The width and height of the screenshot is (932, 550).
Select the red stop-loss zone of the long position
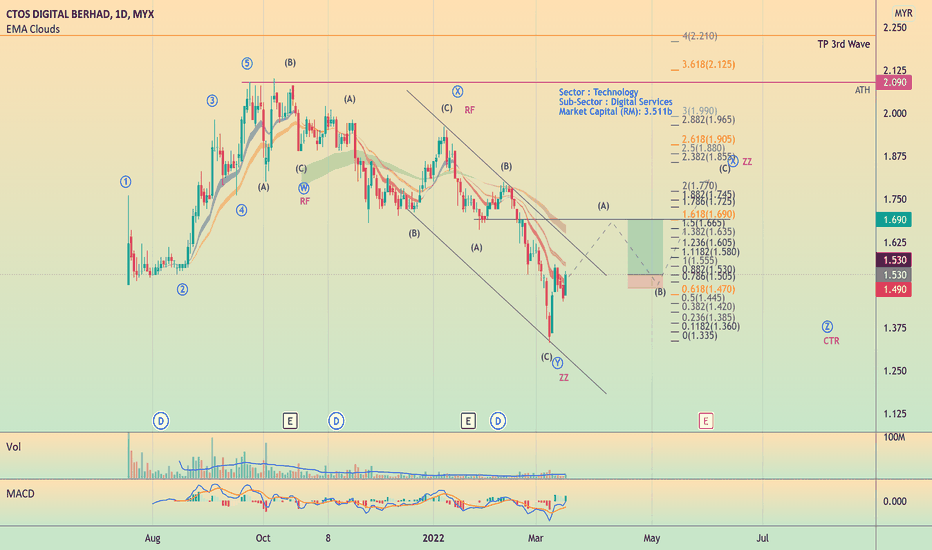646,282
